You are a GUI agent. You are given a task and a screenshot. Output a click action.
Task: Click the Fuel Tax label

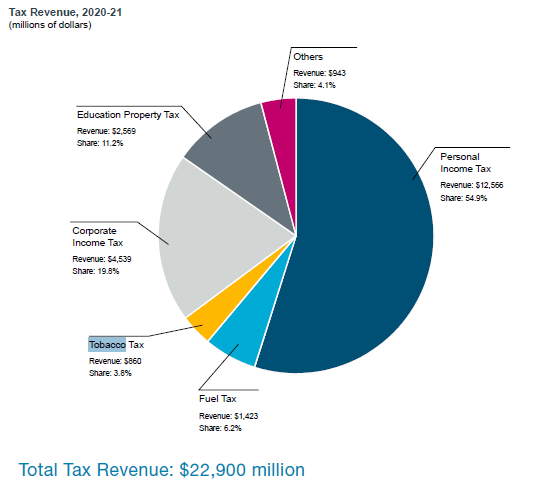tap(218, 399)
